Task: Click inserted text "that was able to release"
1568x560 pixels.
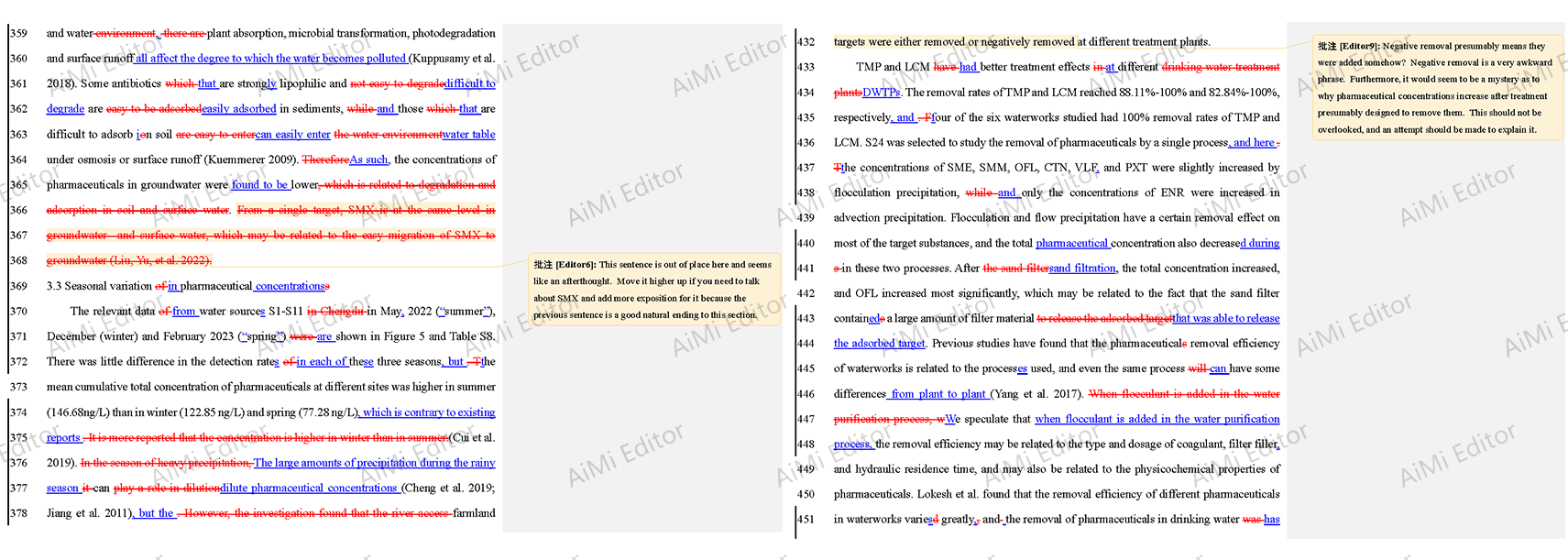Action: (1226, 319)
